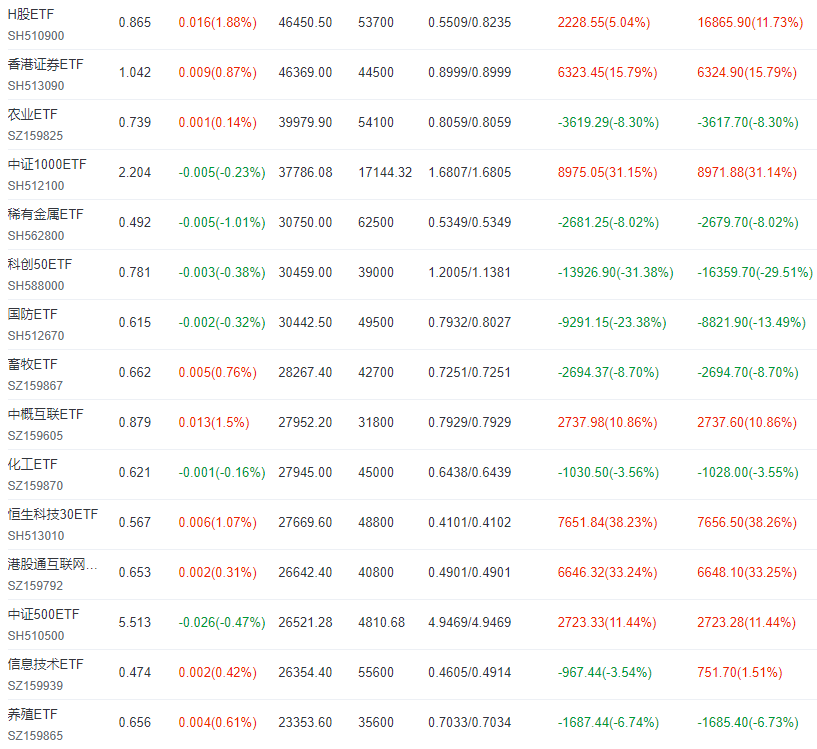Screen dimensions: 817x749
Task: Click profit 6323.45(15.79%)
Action: coord(608,73)
